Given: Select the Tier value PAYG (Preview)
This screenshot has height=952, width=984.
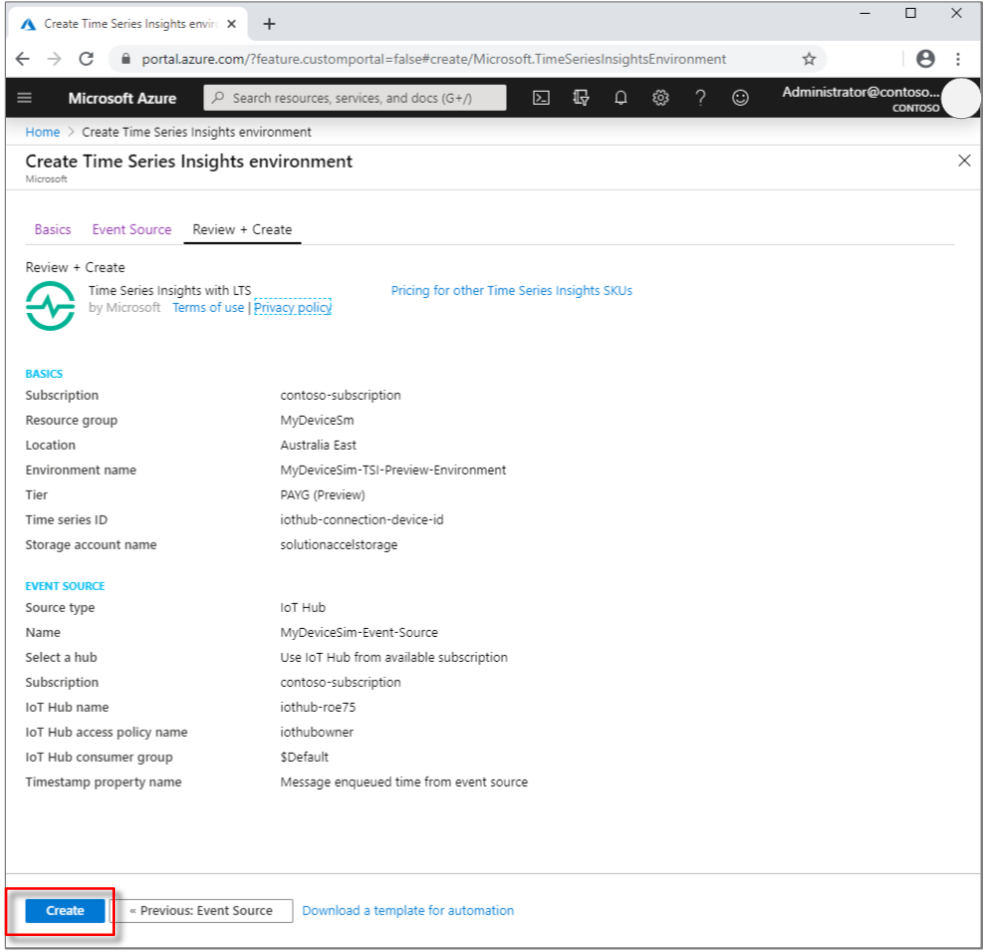Looking at the screenshot, I should coord(323,495).
